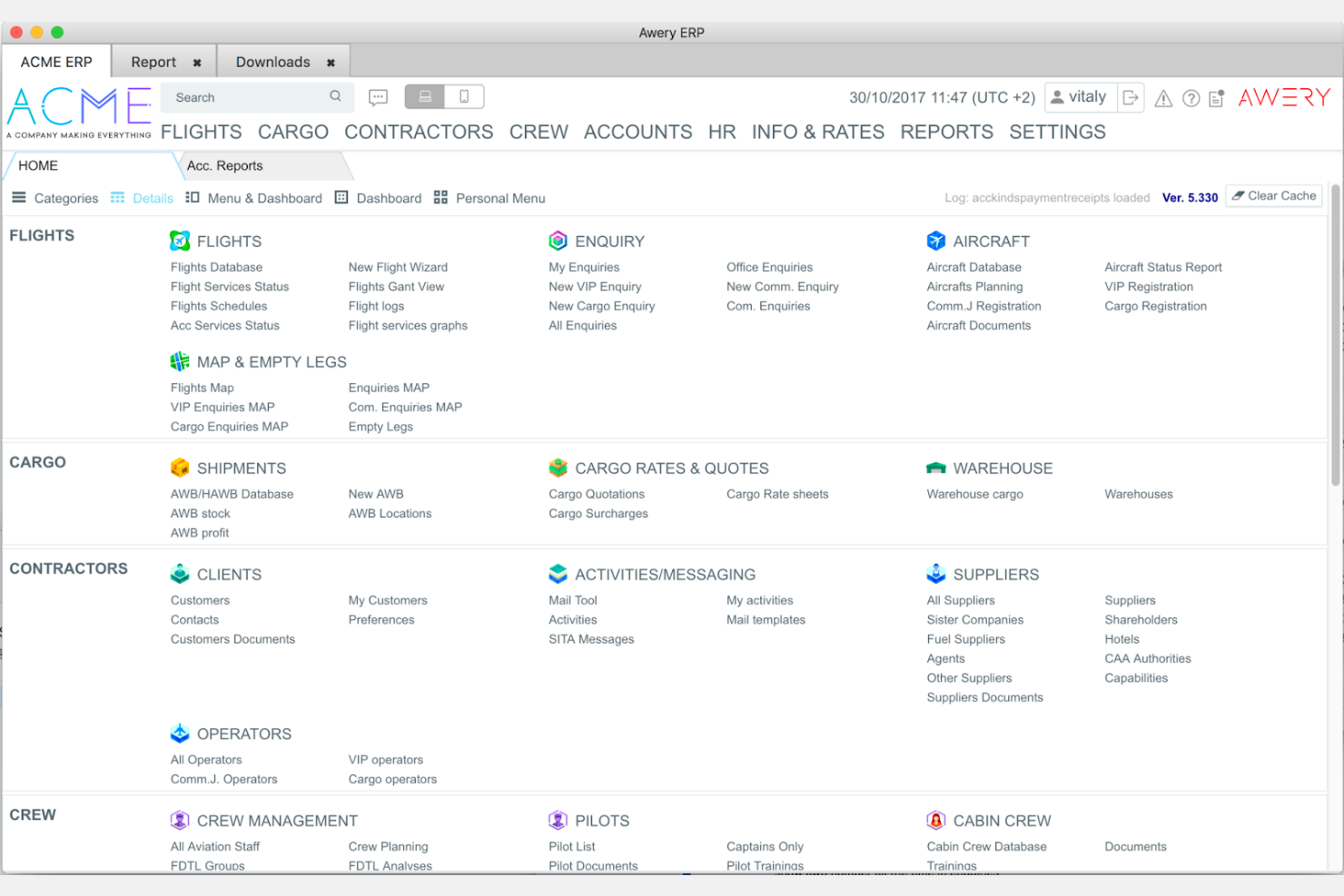Viewport: 1344px width, 896px height.
Task: Open help via the question mark icon
Action: (x=1191, y=99)
